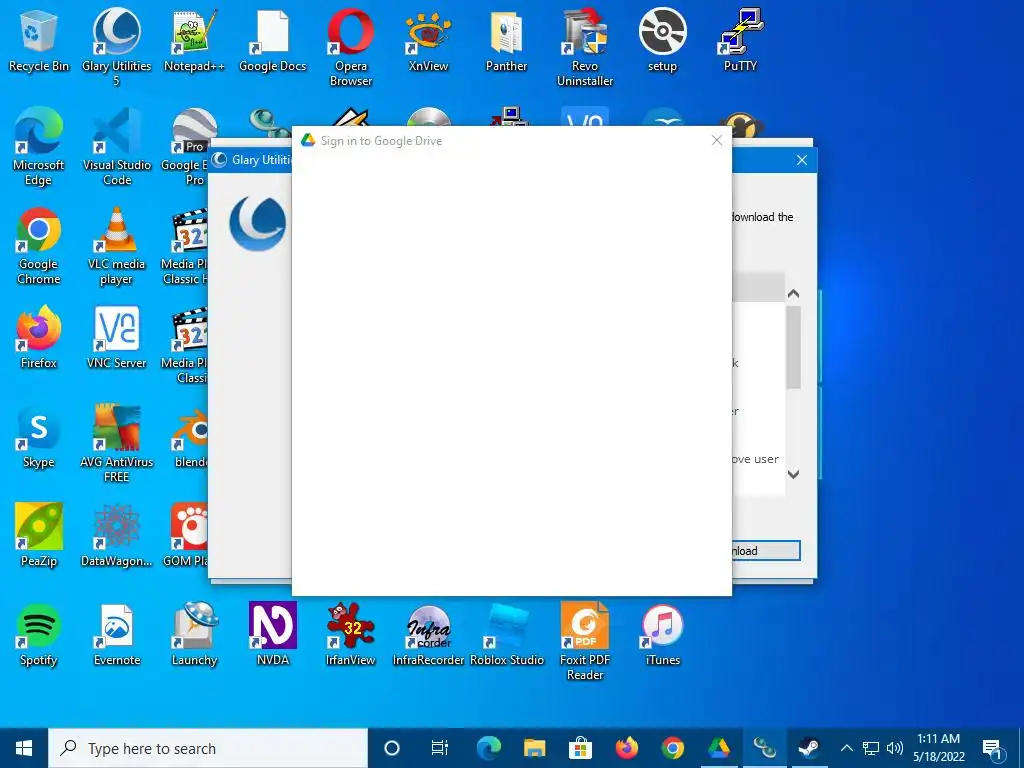Open NVDA desktop shortcut
This screenshot has height=768, width=1024.
pyautogui.click(x=272, y=634)
